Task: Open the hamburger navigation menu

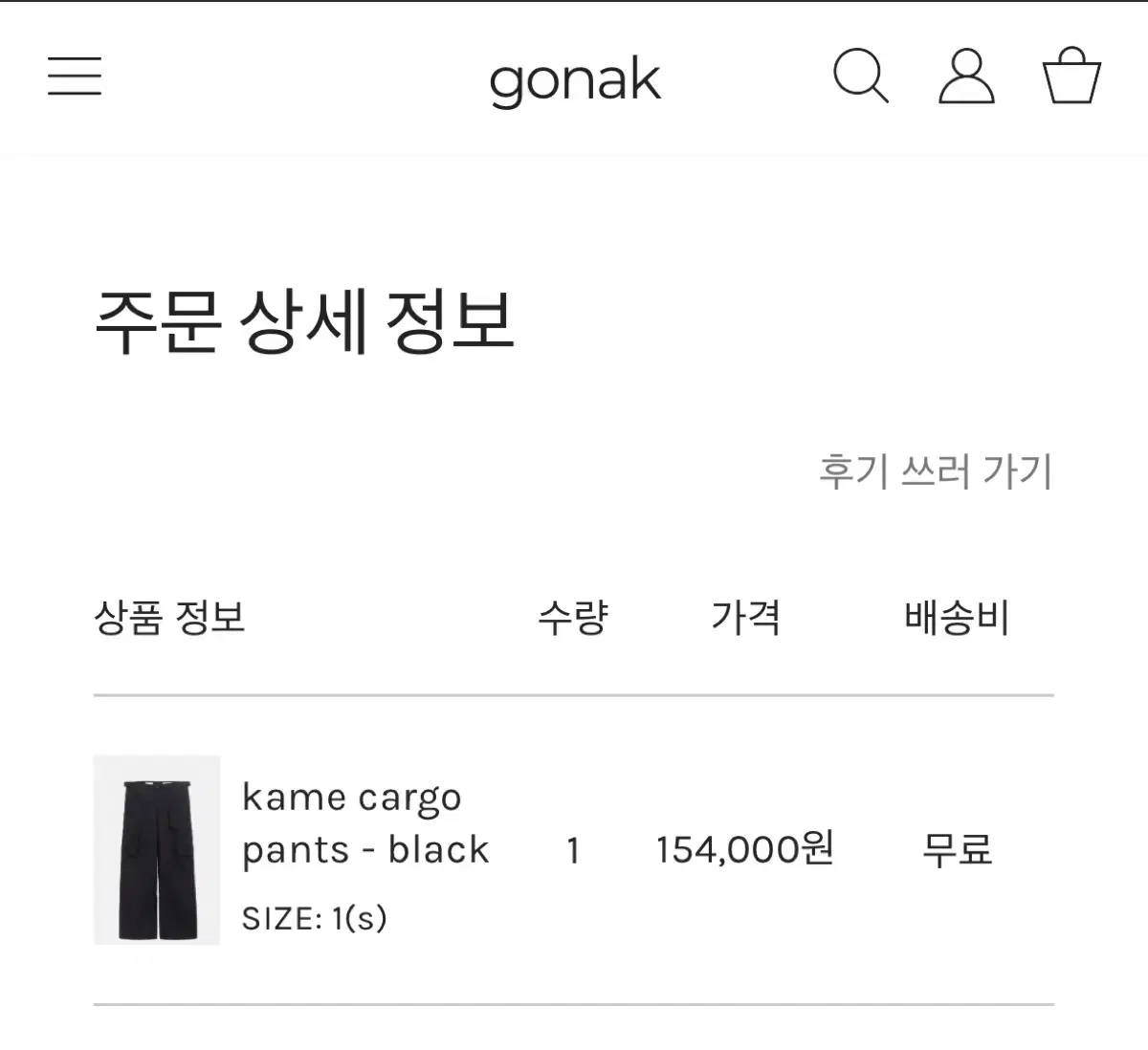Action: pos(75,76)
